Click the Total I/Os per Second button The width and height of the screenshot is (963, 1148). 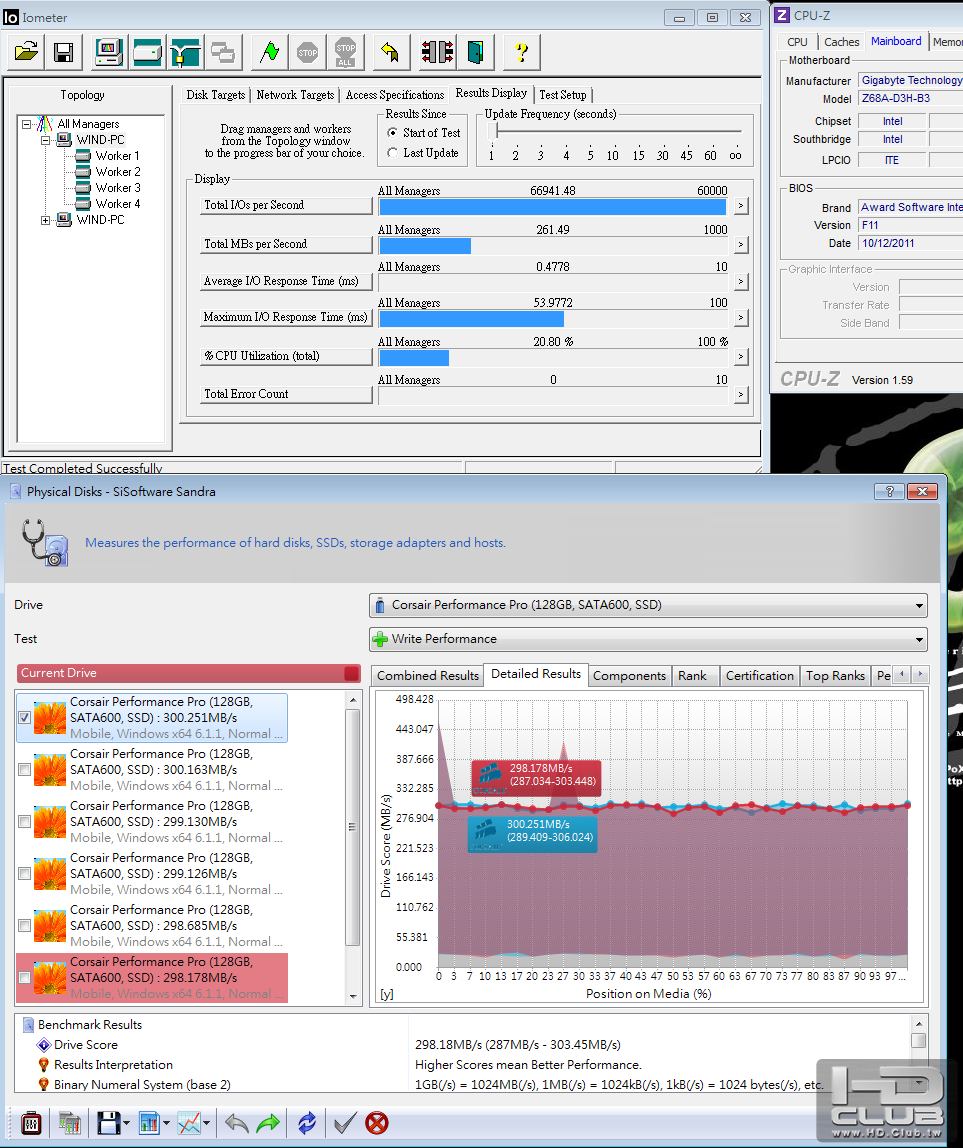tap(286, 206)
